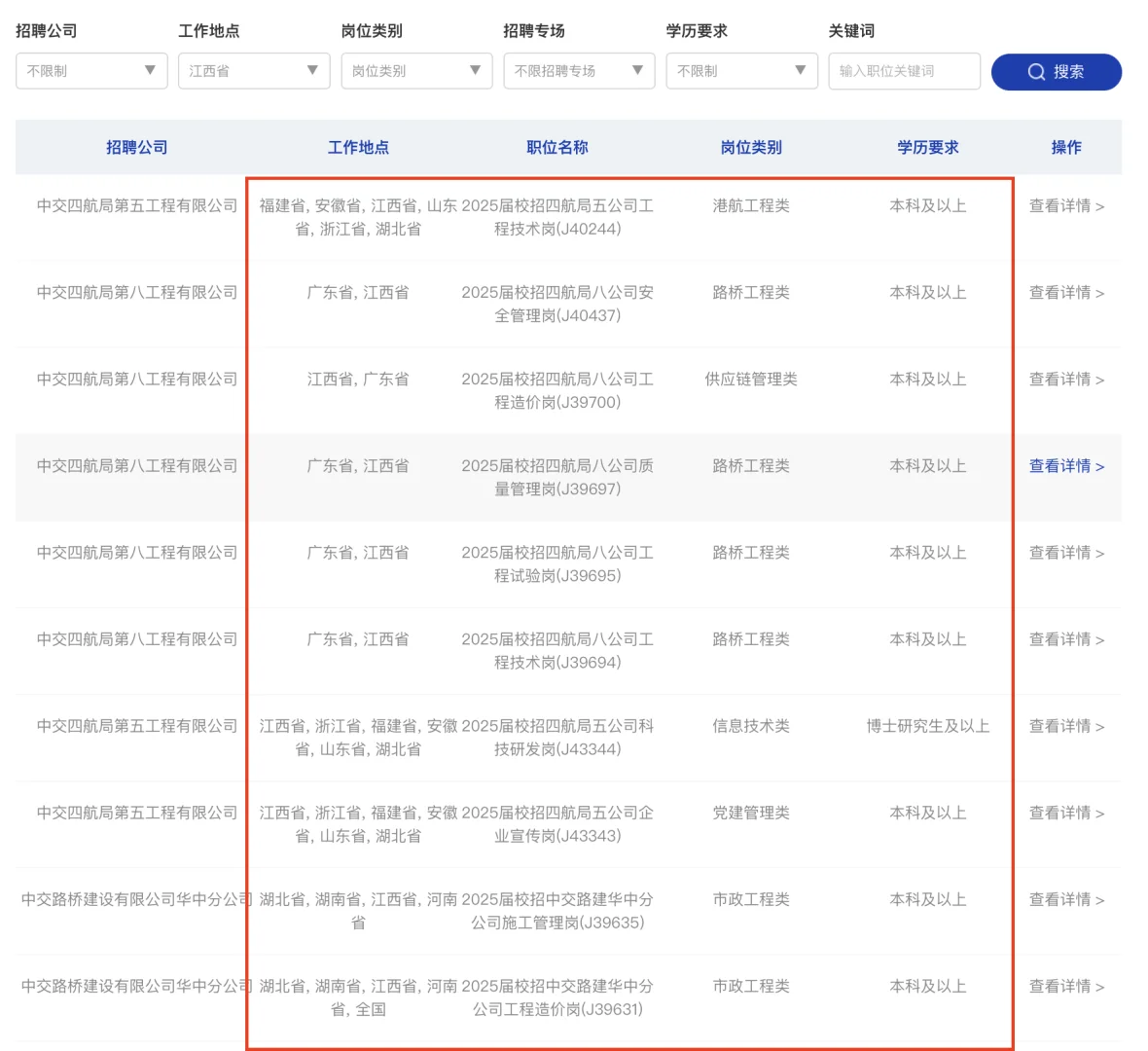The width and height of the screenshot is (1148, 1051).
Task: View details for job J39700
Action: click(x=1066, y=380)
